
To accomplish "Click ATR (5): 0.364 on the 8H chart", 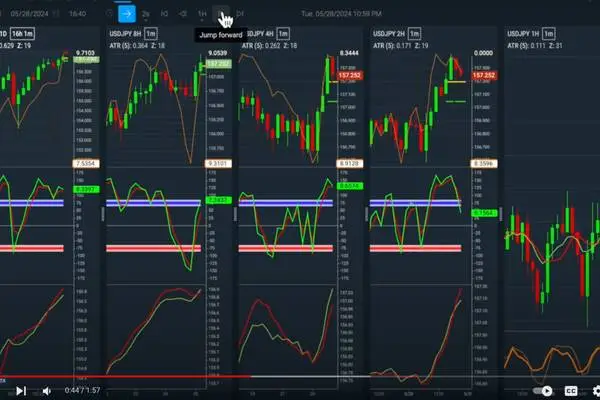I will (x=128, y=46).
